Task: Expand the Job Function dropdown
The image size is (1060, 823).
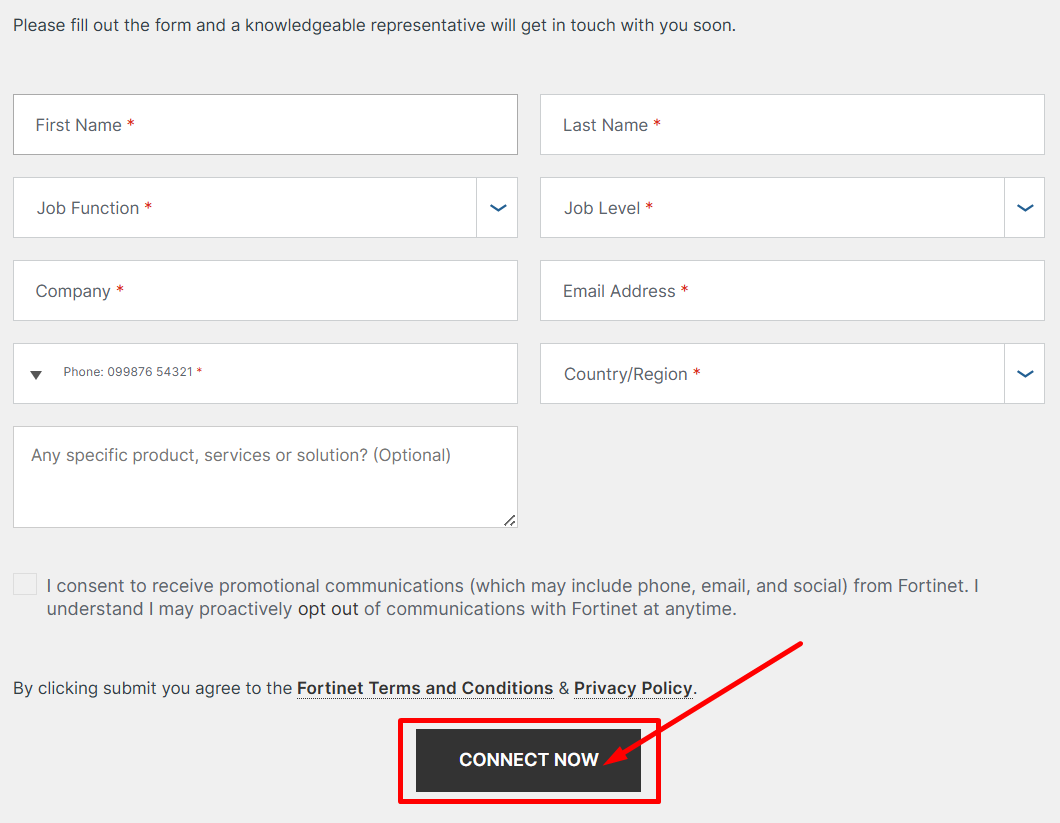Action: (245, 208)
